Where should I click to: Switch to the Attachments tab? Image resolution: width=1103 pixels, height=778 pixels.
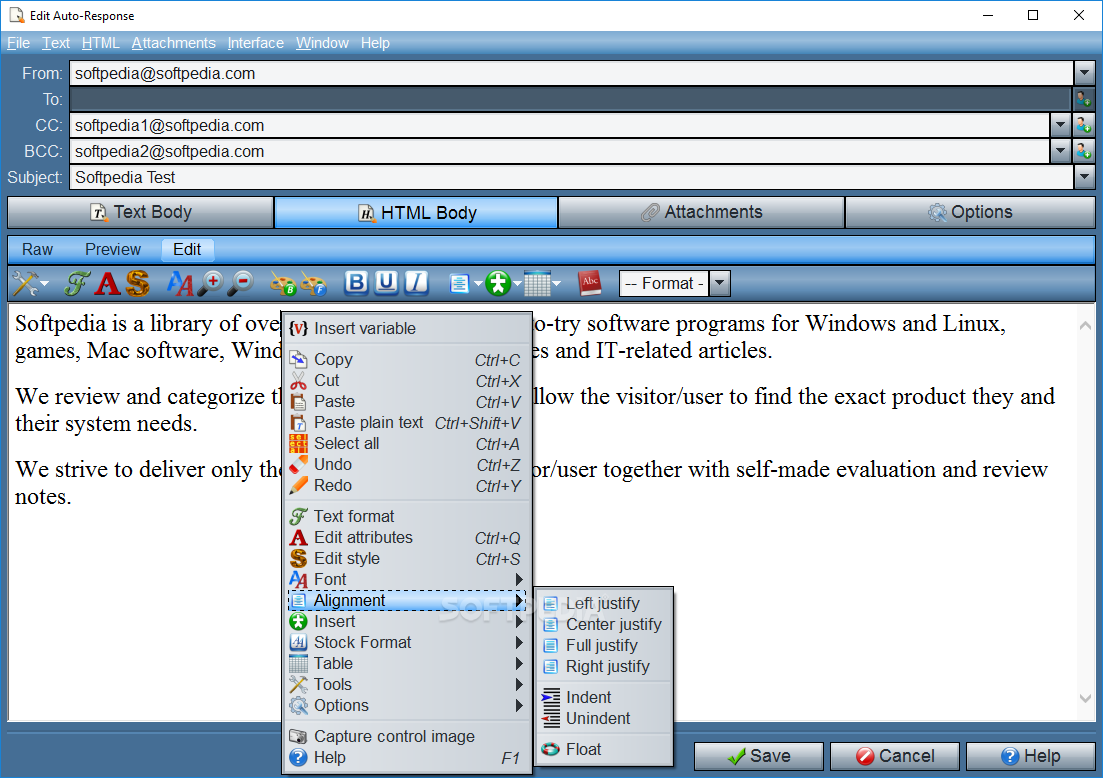point(701,212)
